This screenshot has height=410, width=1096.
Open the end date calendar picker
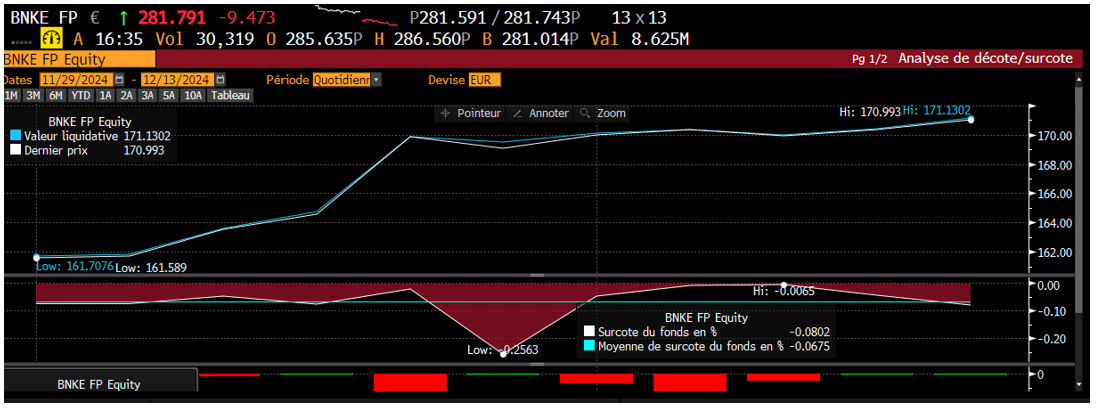(221, 80)
